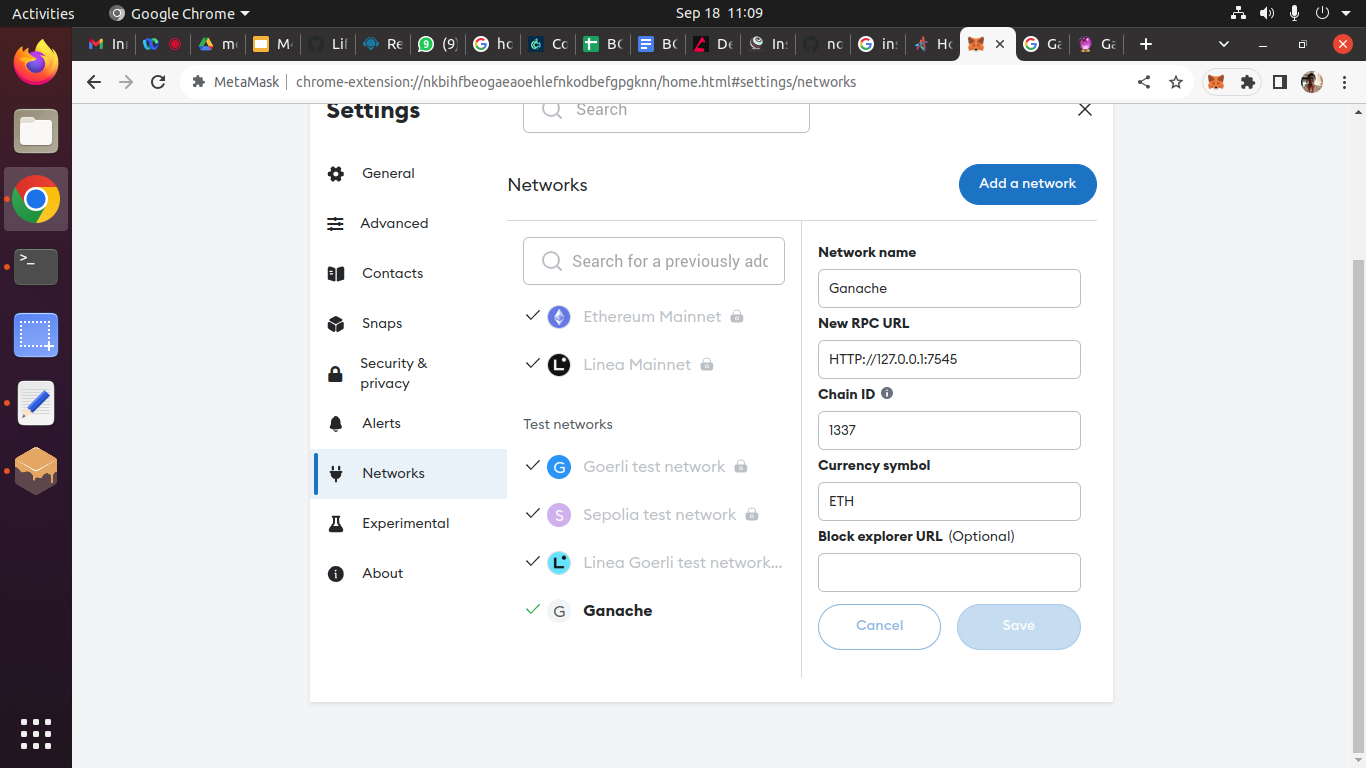The width and height of the screenshot is (1366, 768).
Task: Click the Chain ID info icon
Action: (x=887, y=394)
